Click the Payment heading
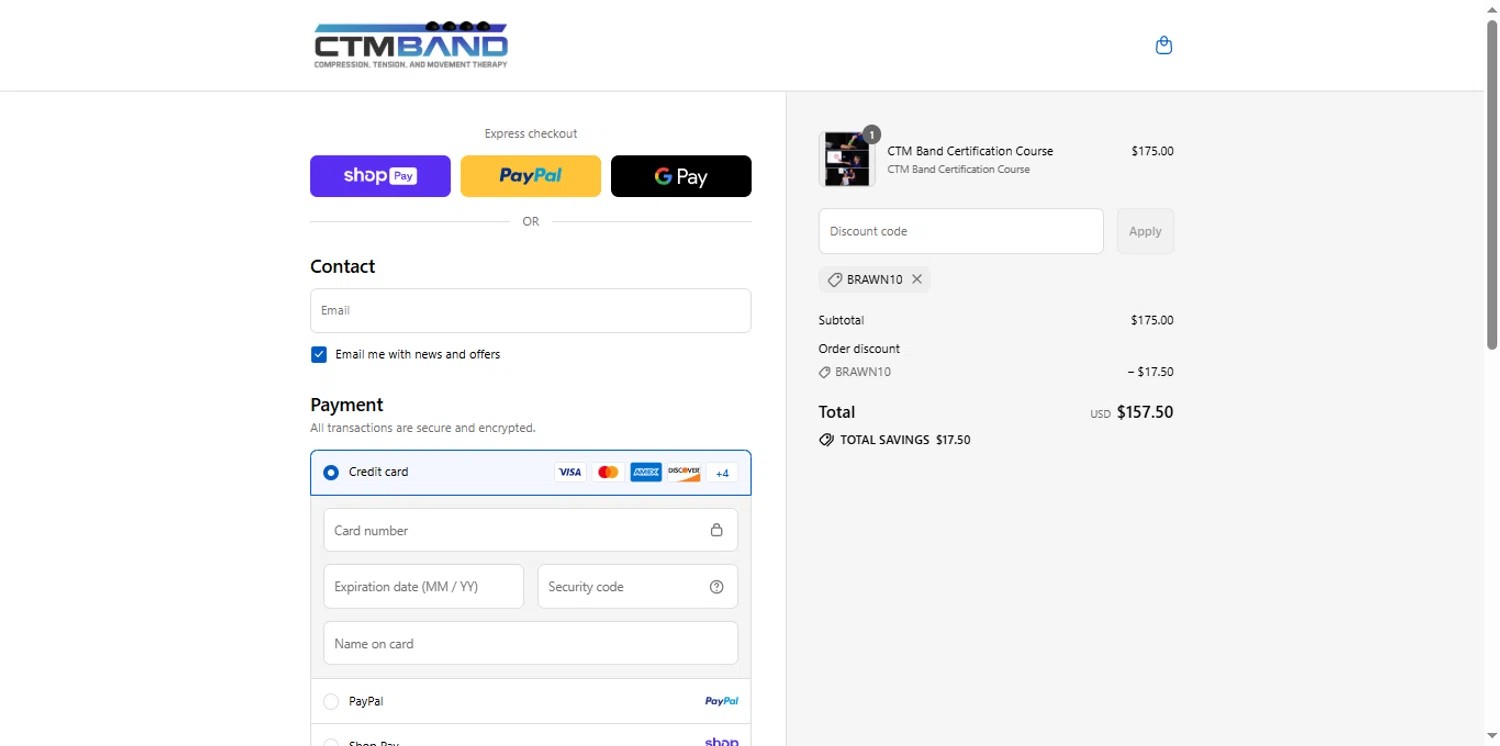This screenshot has width=1500, height=746. coord(347,405)
